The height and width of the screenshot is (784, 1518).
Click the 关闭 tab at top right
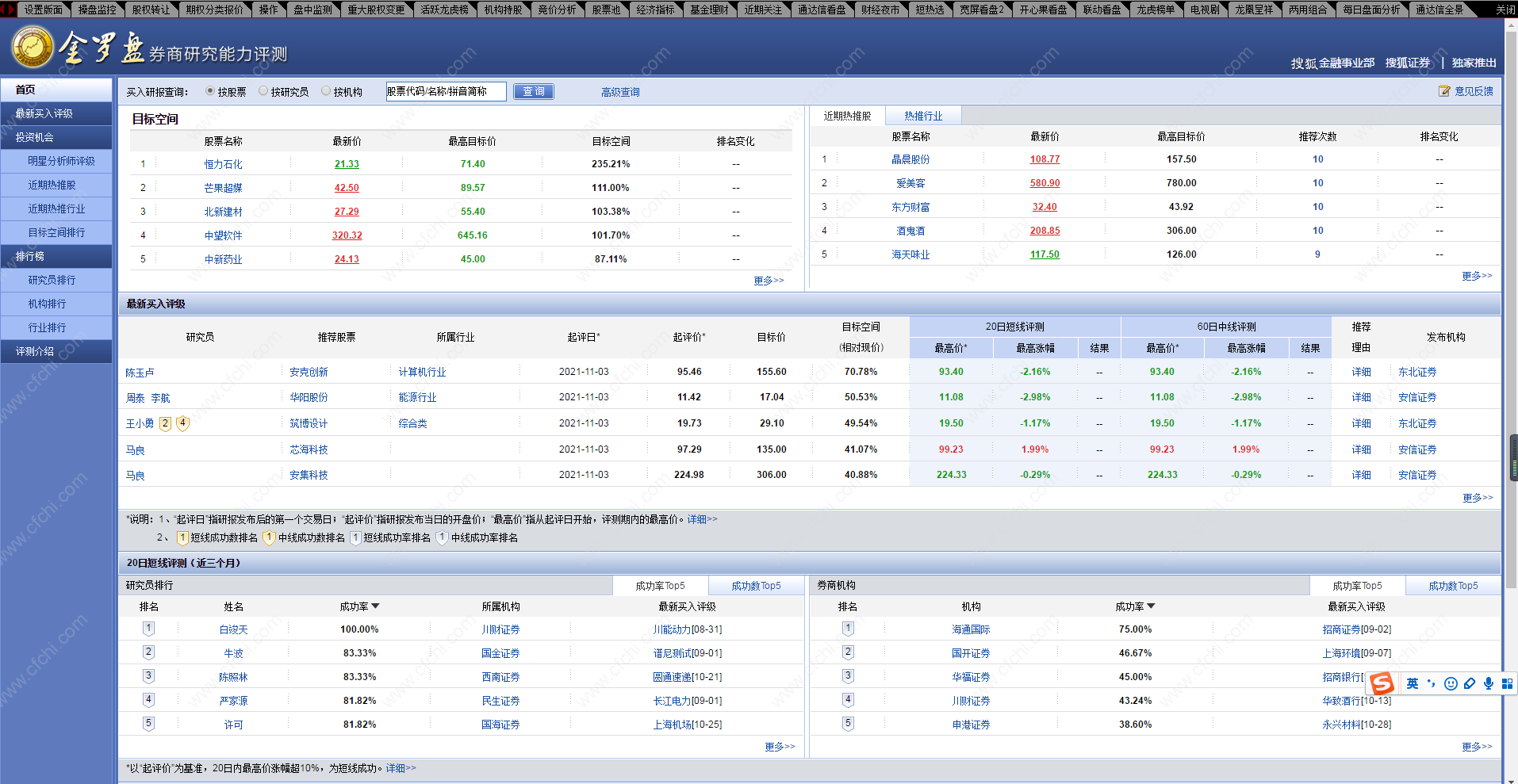click(1505, 10)
